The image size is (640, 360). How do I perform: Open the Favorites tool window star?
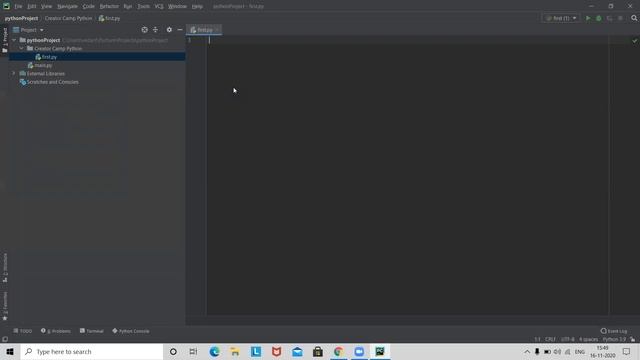(5, 305)
